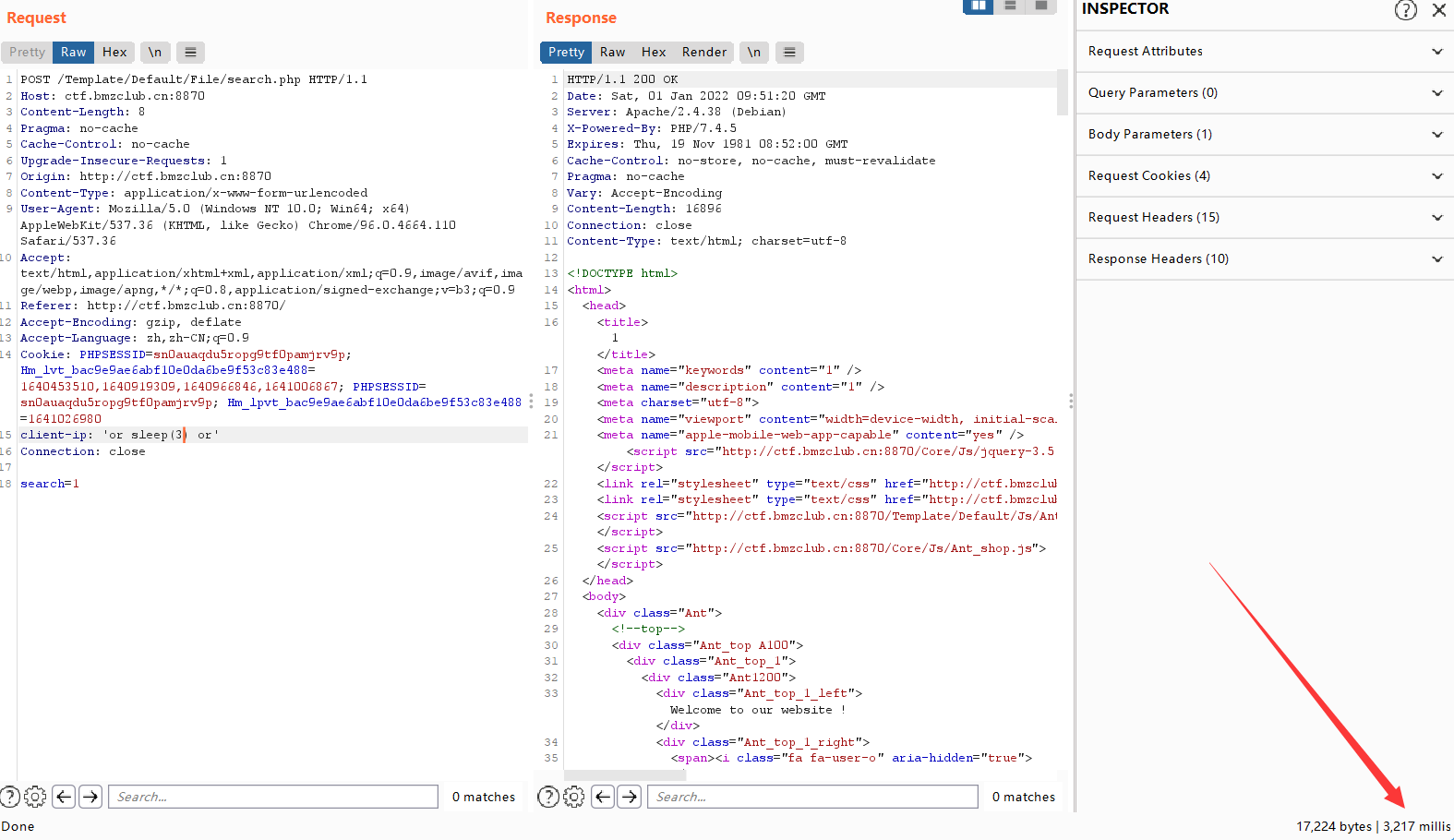Expand Query Parameters (0) section
The width and height of the screenshot is (1454, 840).
click(1265, 93)
